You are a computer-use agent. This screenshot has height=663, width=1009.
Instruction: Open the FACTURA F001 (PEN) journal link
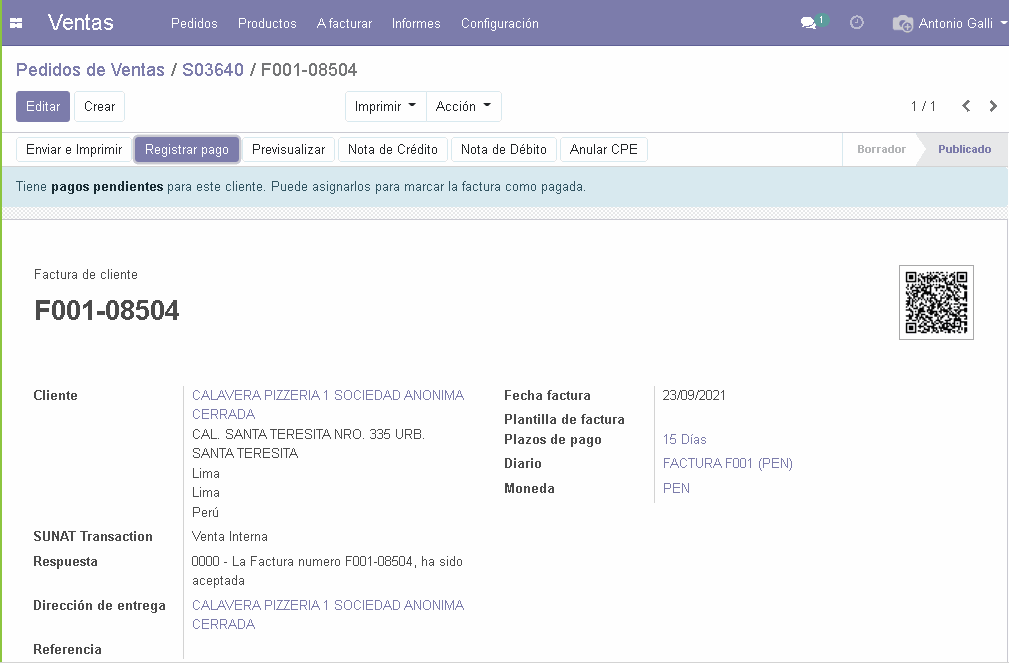point(727,463)
